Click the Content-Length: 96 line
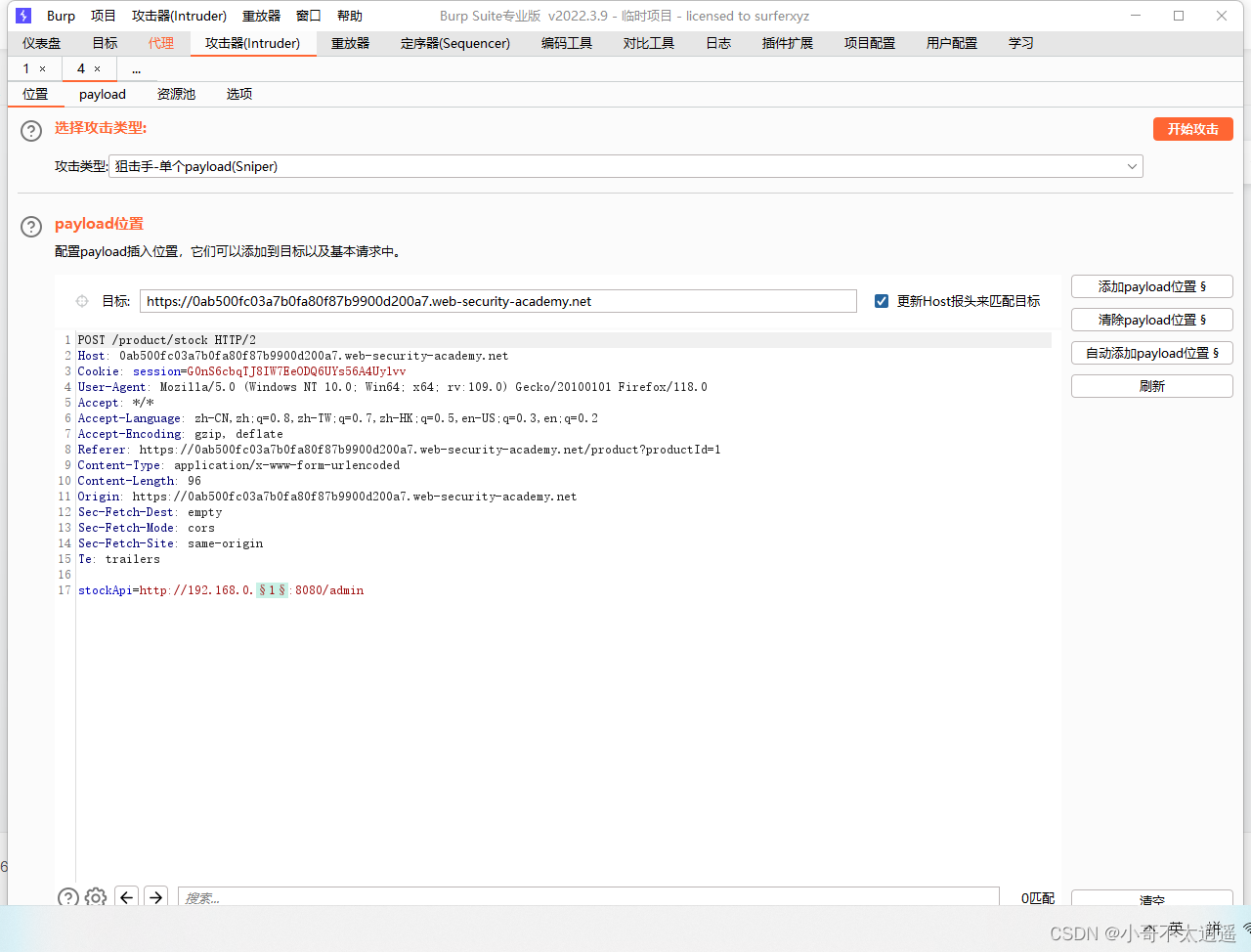 click(140, 481)
